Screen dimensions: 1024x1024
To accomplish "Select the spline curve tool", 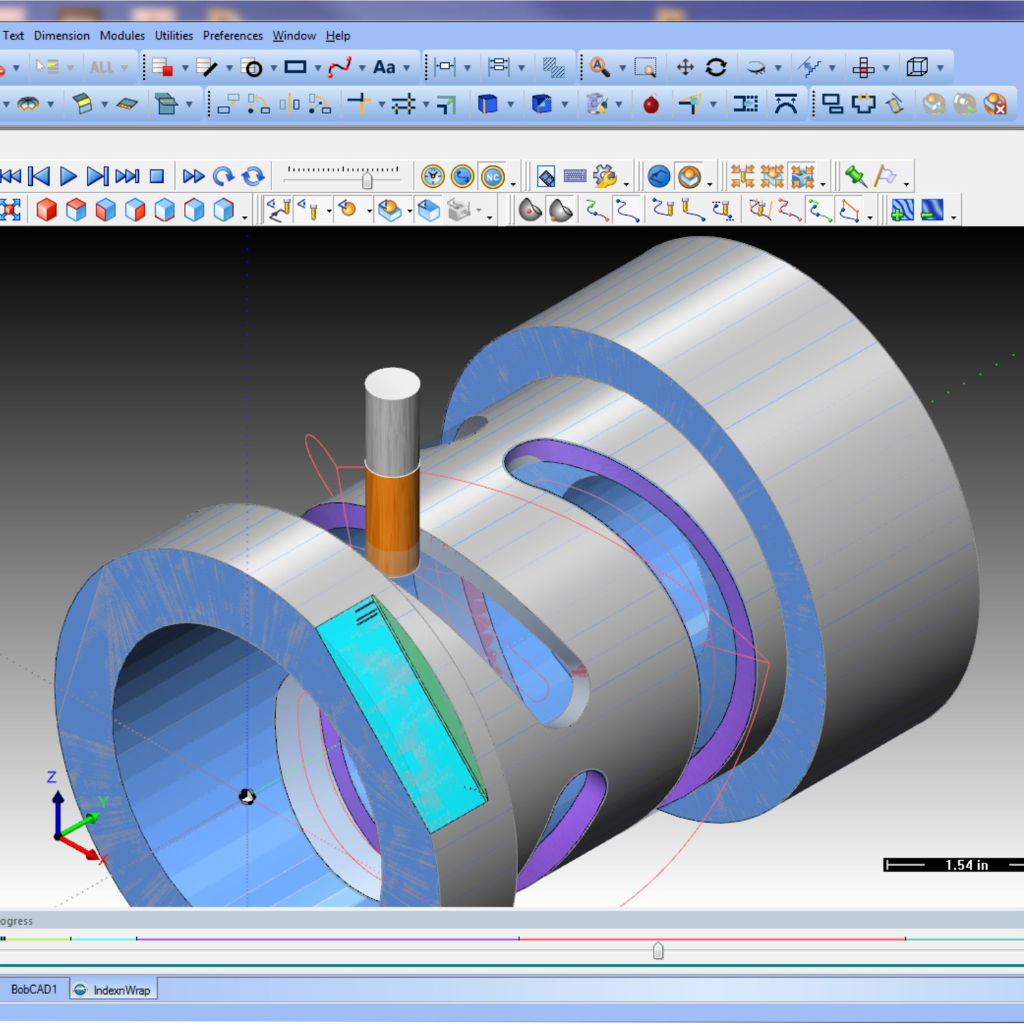I will pos(340,68).
